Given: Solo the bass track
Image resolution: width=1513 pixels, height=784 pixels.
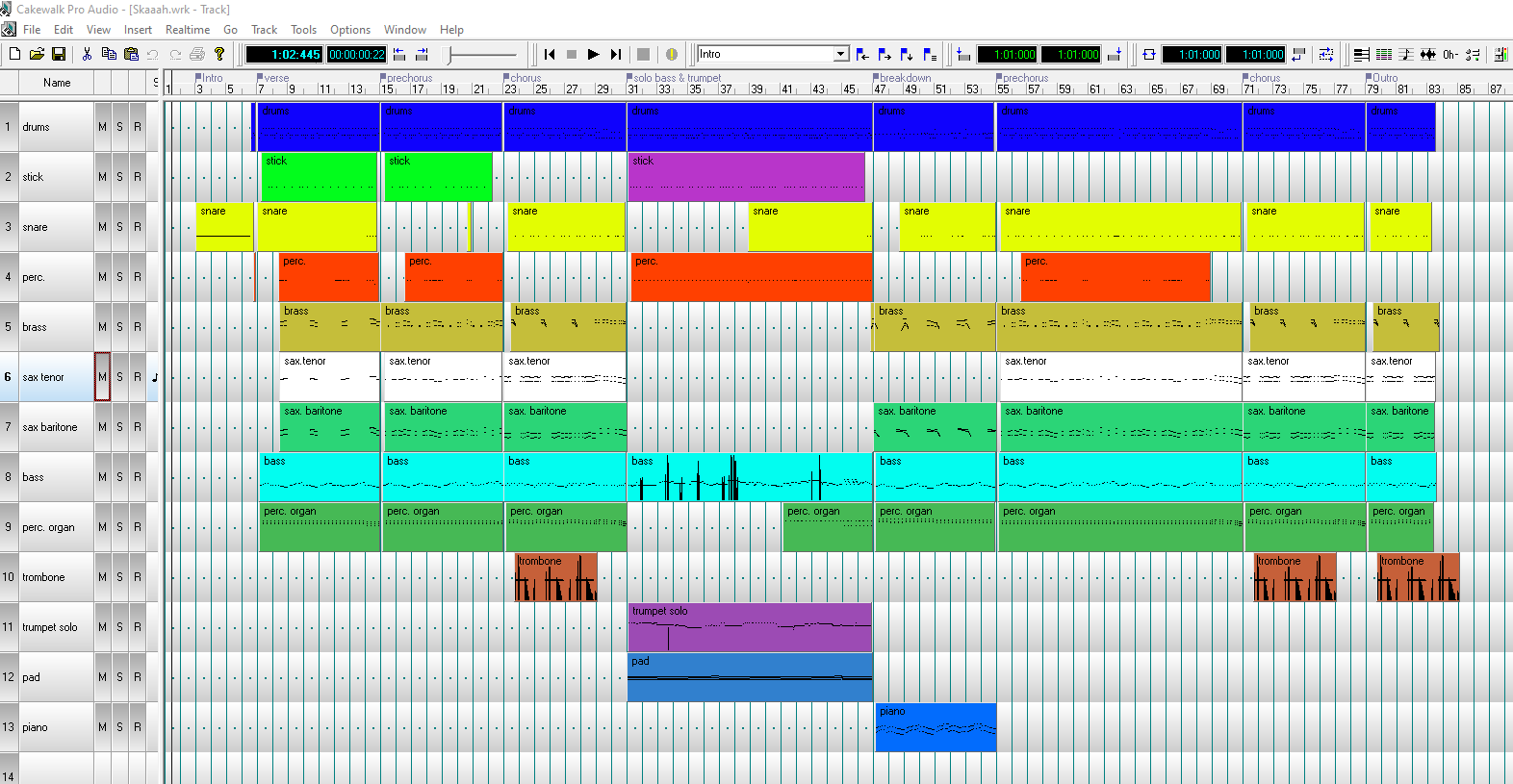Looking at the screenshot, I should pyautogui.click(x=119, y=477).
